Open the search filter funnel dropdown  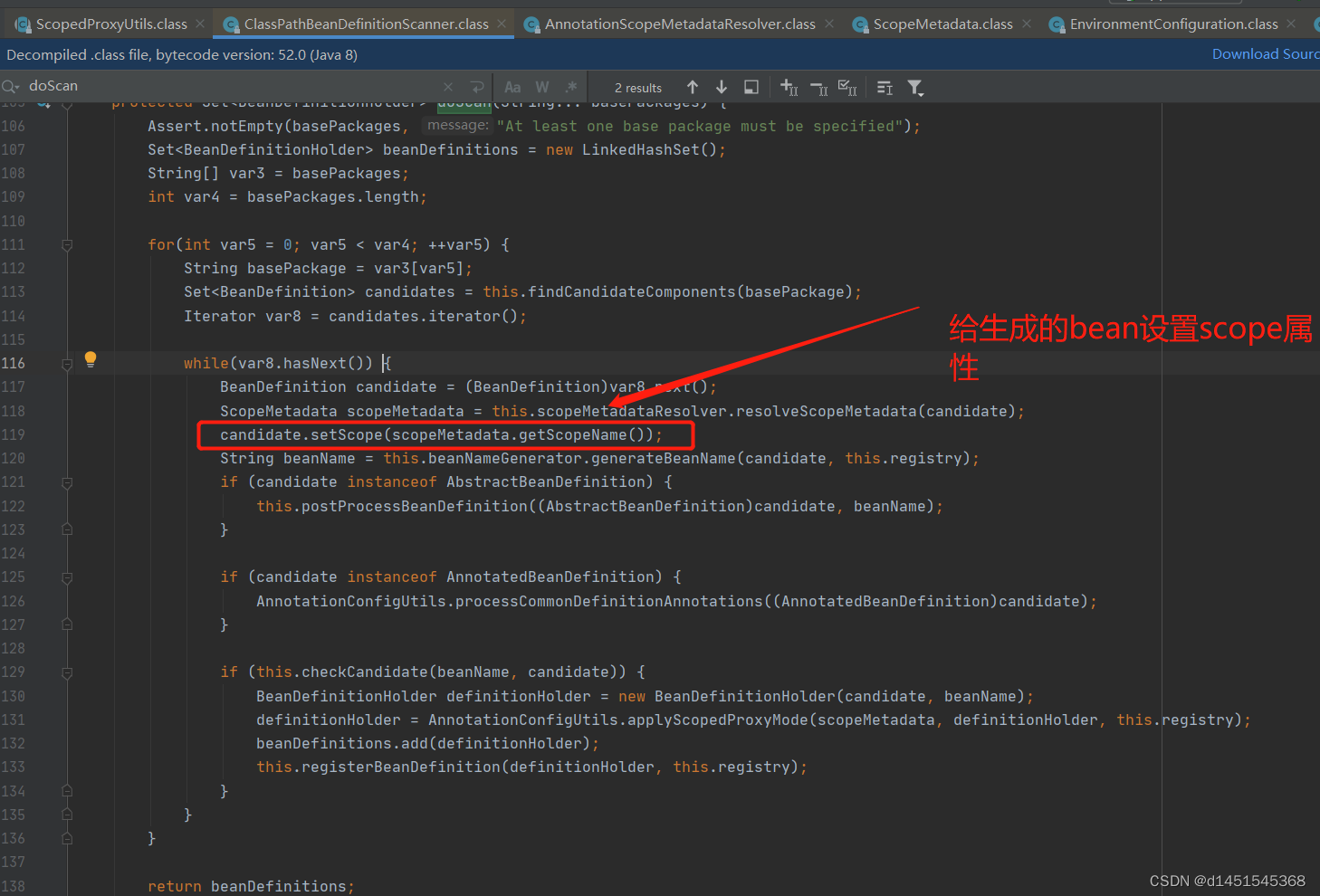click(915, 87)
